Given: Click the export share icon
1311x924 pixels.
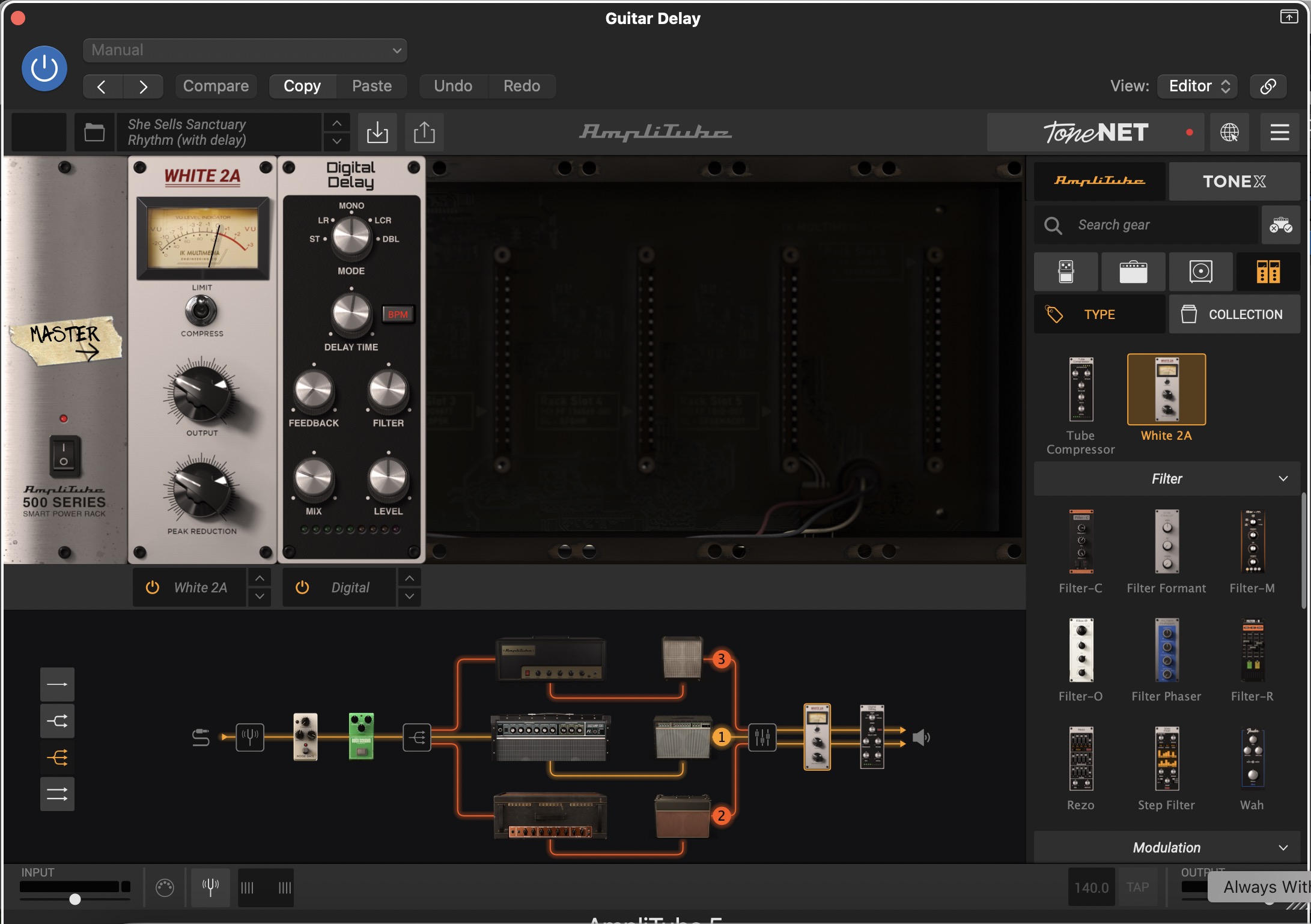Looking at the screenshot, I should pyautogui.click(x=424, y=132).
